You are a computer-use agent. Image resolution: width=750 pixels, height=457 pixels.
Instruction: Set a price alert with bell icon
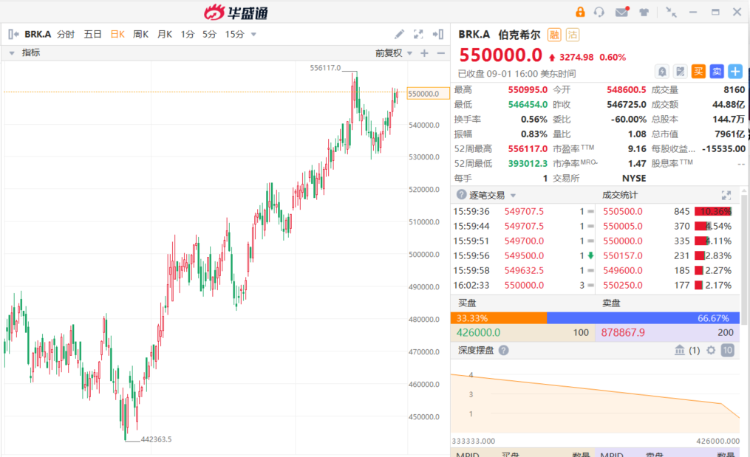662,71
